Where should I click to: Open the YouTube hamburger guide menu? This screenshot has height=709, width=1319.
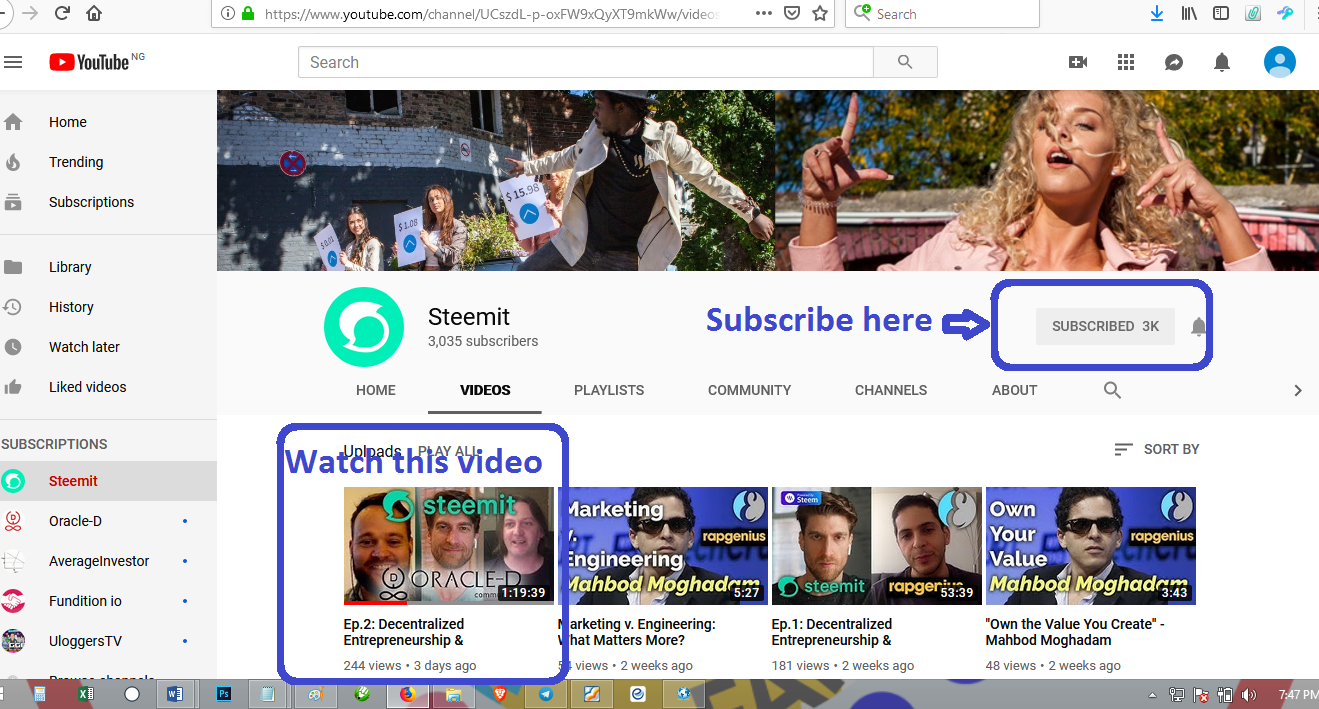click(x=13, y=62)
